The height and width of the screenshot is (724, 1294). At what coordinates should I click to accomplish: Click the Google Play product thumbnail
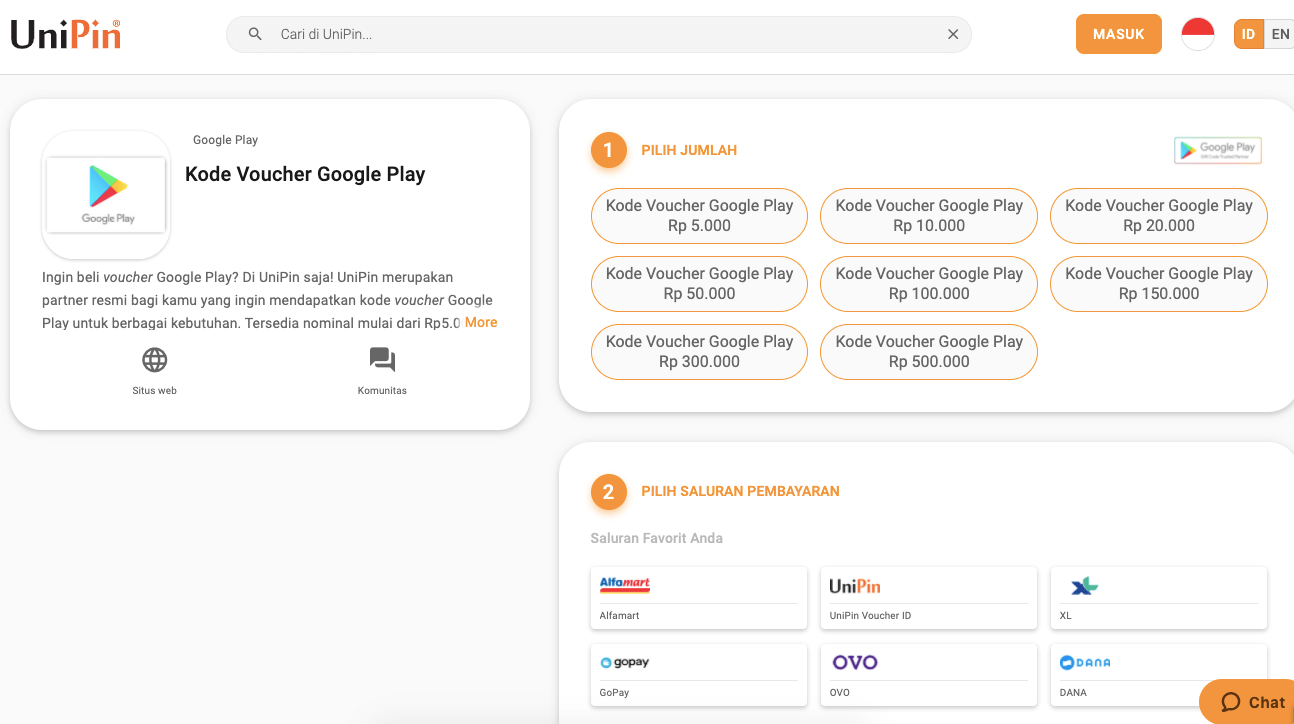[x=106, y=195]
